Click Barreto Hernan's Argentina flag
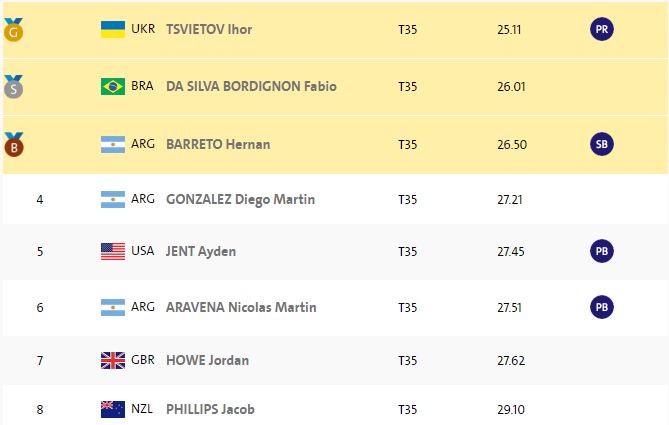The image size is (669, 425). (113, 144)
